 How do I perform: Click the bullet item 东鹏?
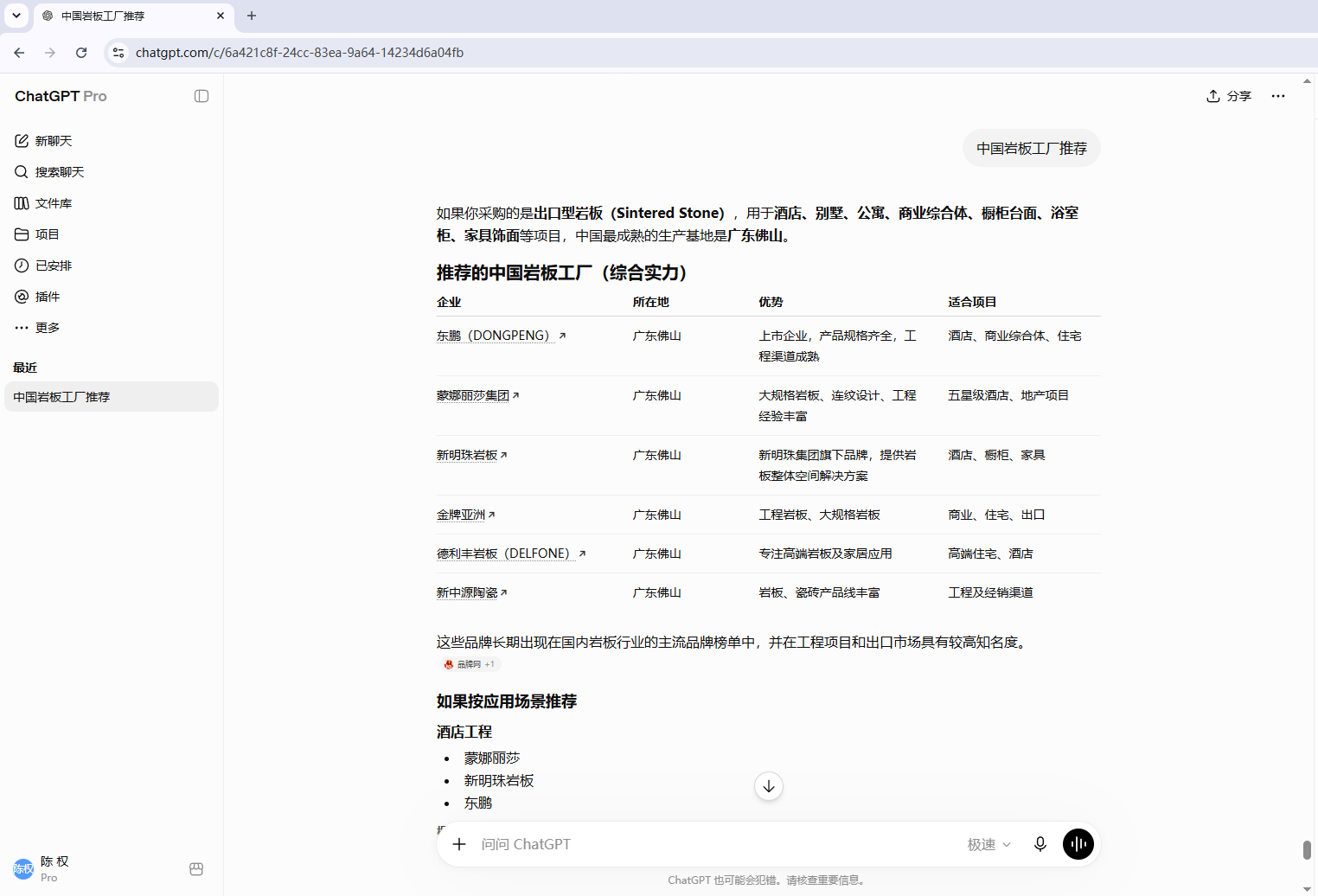pyautogui.click(x=478, y=803)
